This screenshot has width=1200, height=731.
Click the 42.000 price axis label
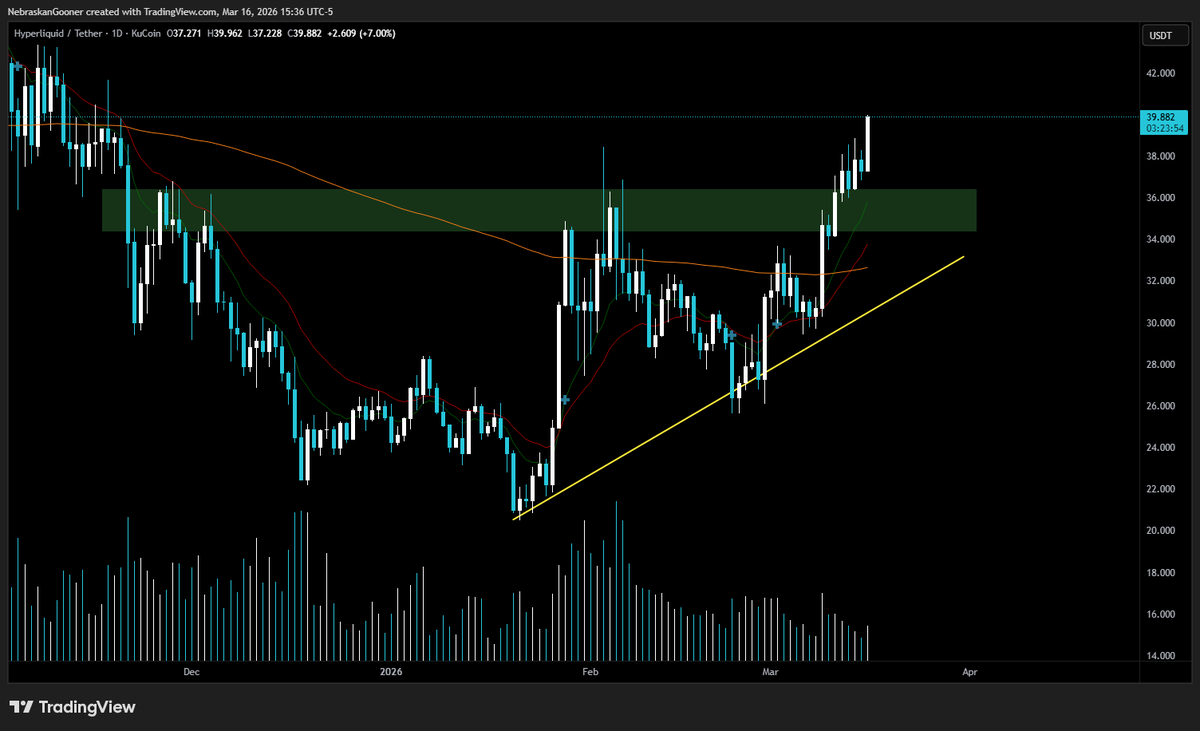pos(1161,73)
